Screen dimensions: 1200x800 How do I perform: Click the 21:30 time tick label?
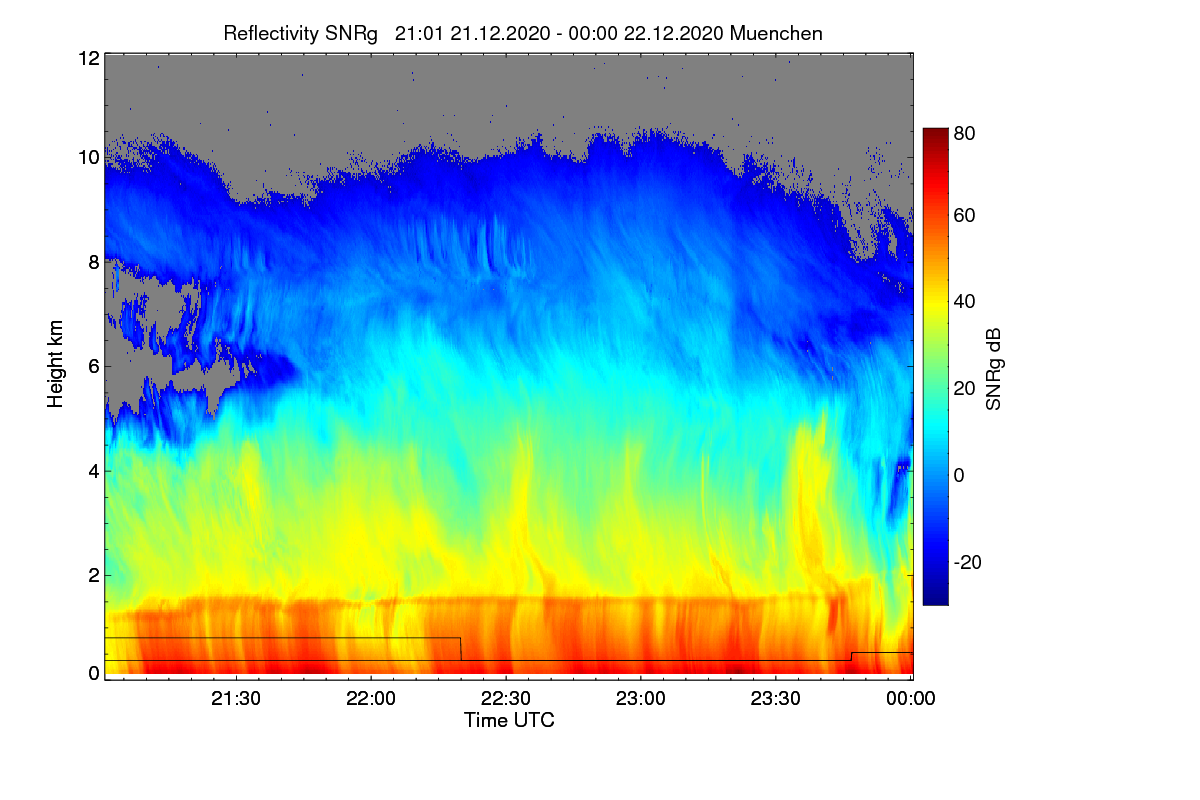click(236, 699)
